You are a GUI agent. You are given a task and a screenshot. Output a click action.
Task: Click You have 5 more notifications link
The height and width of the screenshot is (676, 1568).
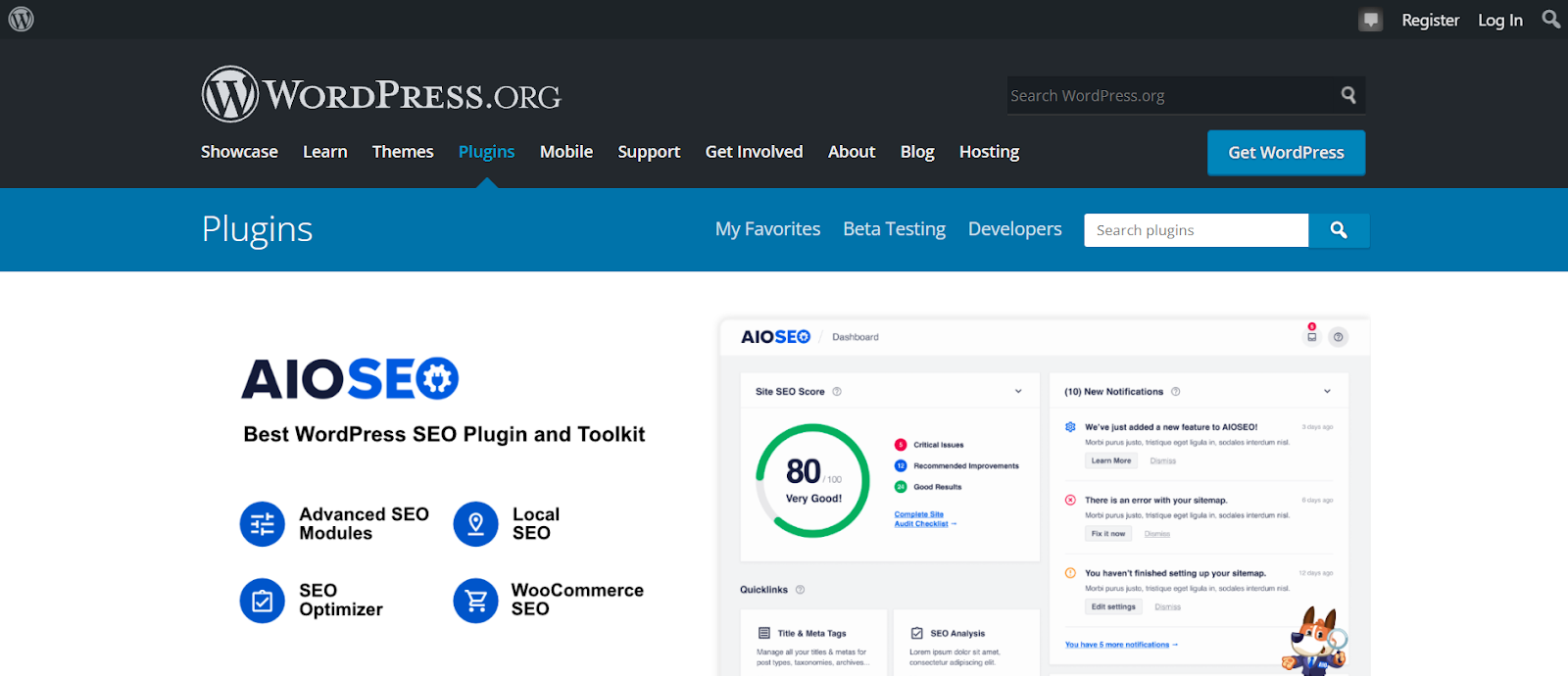click(x=1121, y=645)
